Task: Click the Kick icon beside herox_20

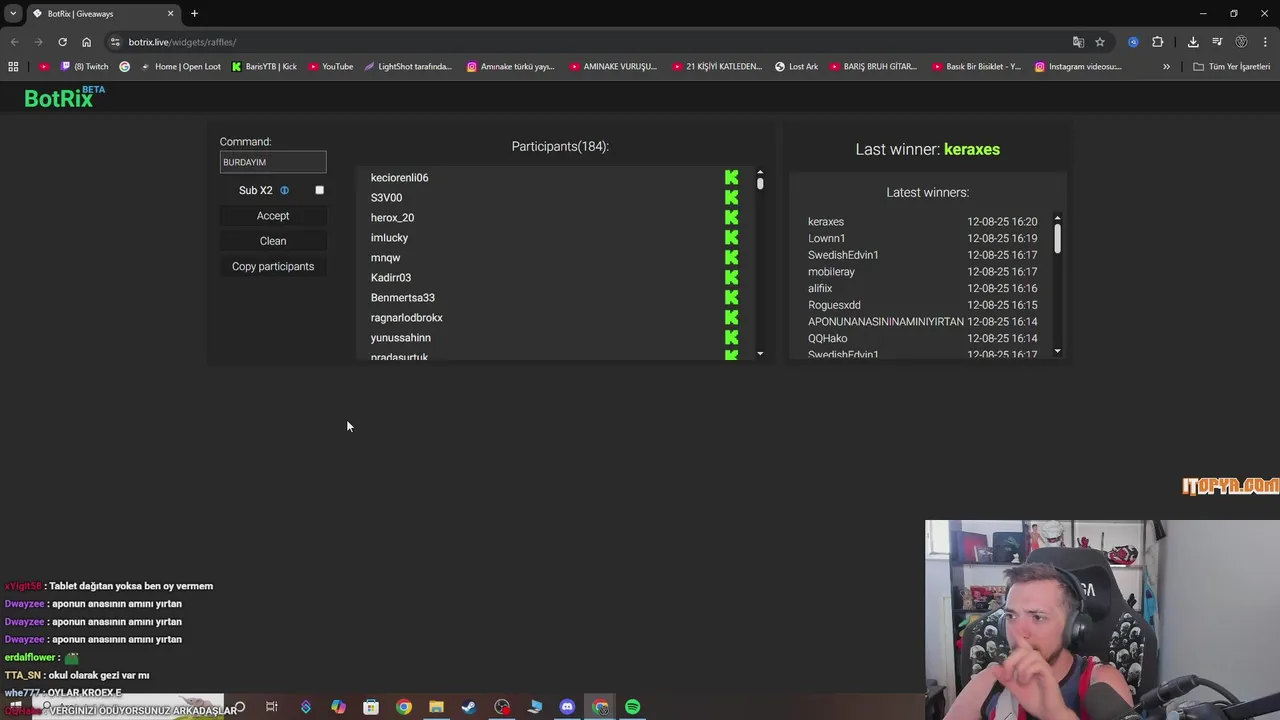Action: [731, 218]
